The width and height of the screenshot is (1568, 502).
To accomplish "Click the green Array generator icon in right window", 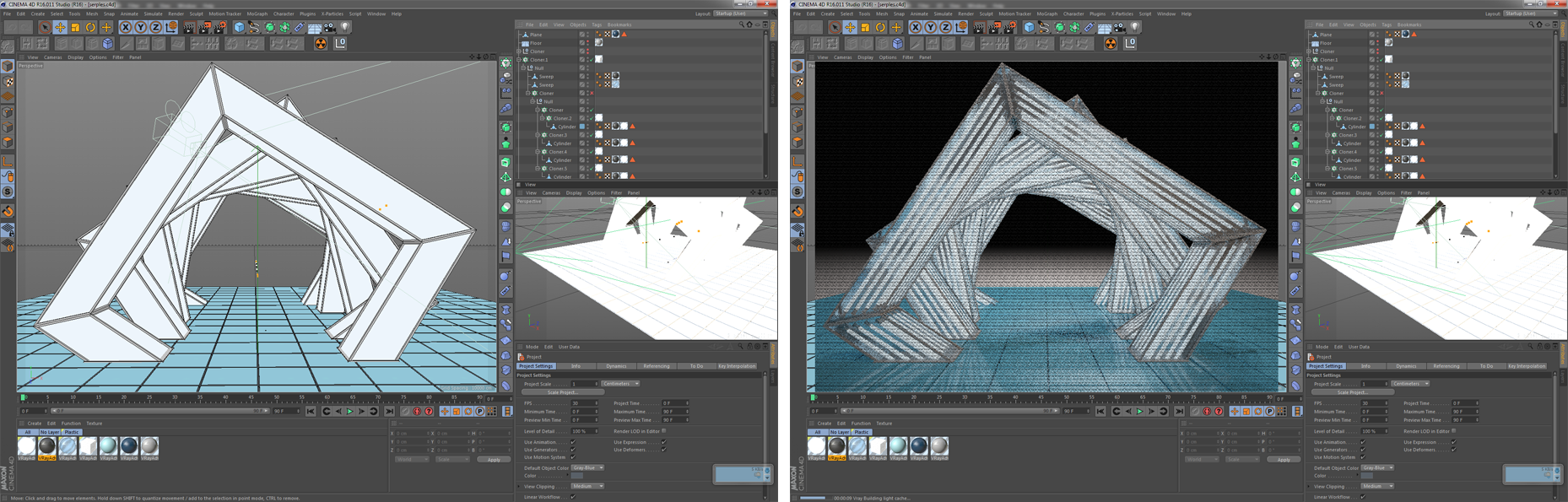I will (x=1074, y=27).
